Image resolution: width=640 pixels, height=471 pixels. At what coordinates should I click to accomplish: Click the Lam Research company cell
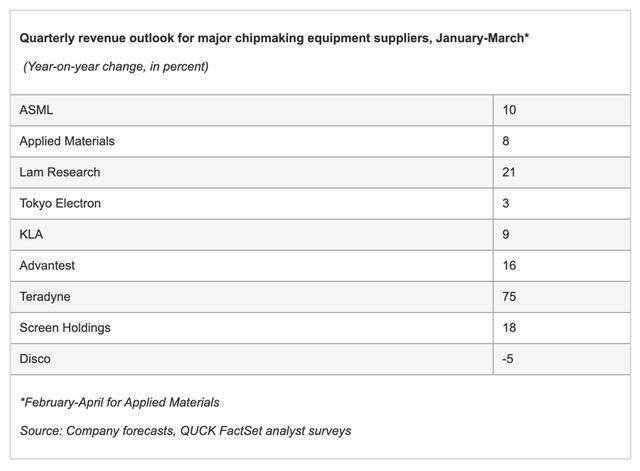coord(59,172)
